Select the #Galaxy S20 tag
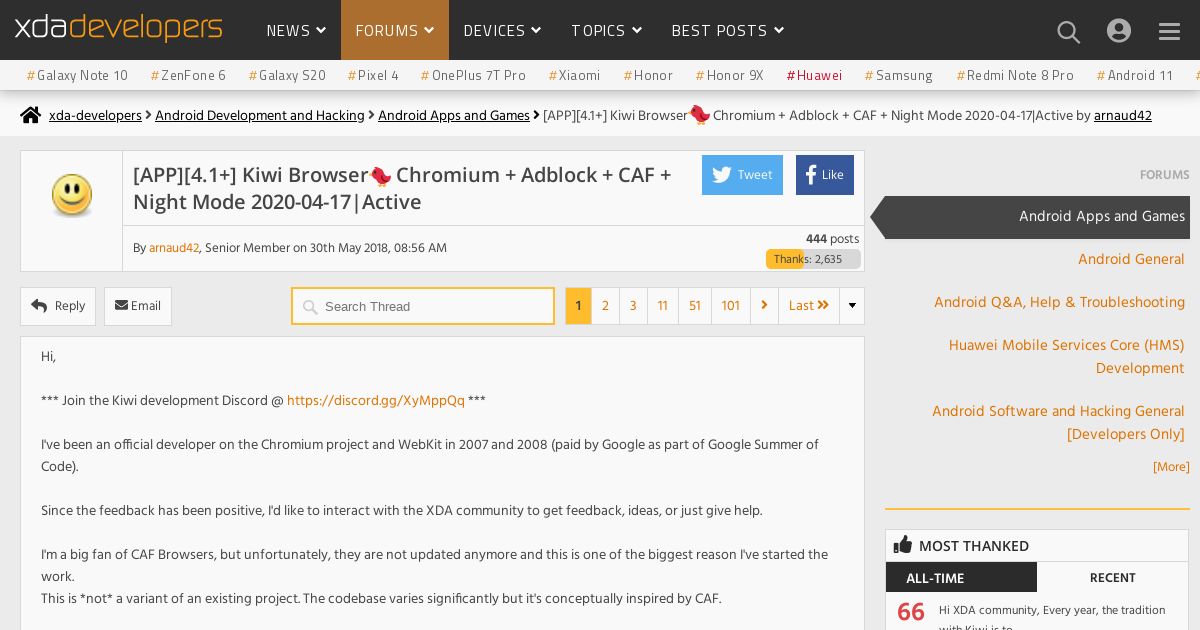 tap(287, 75)
